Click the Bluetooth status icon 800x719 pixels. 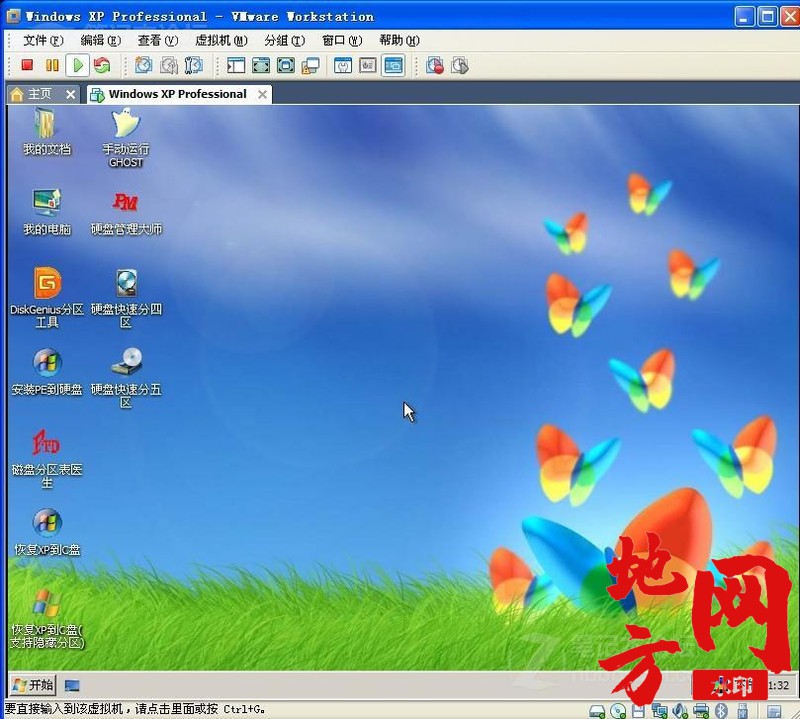point(721,711)
